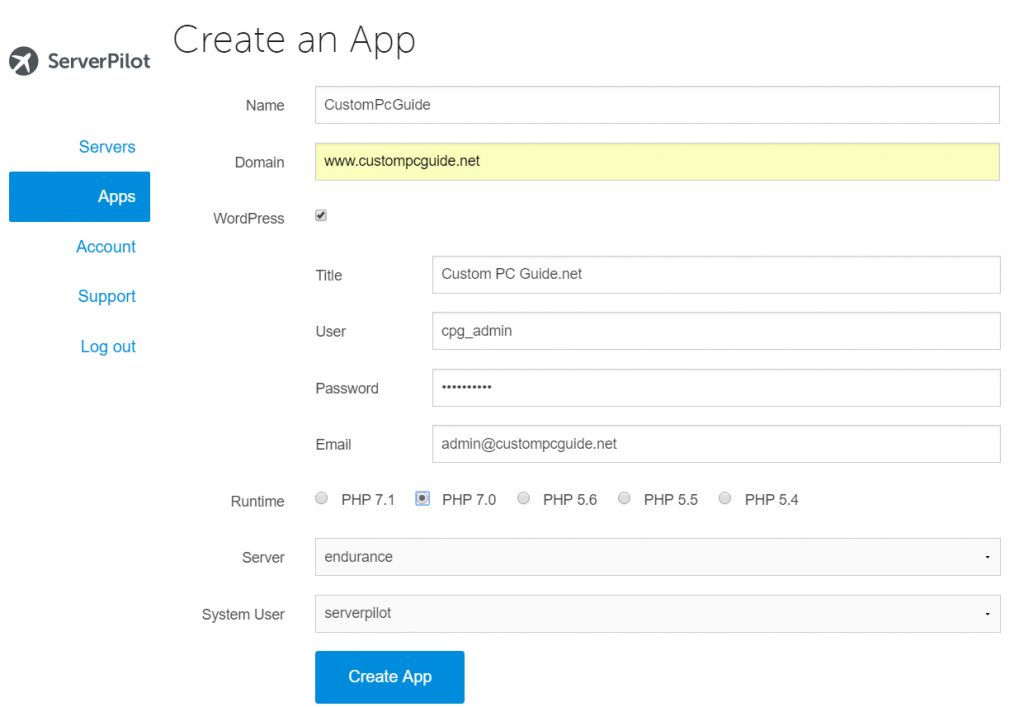Focus the Email field admin@custompcguide.net

tap(716, 444)
